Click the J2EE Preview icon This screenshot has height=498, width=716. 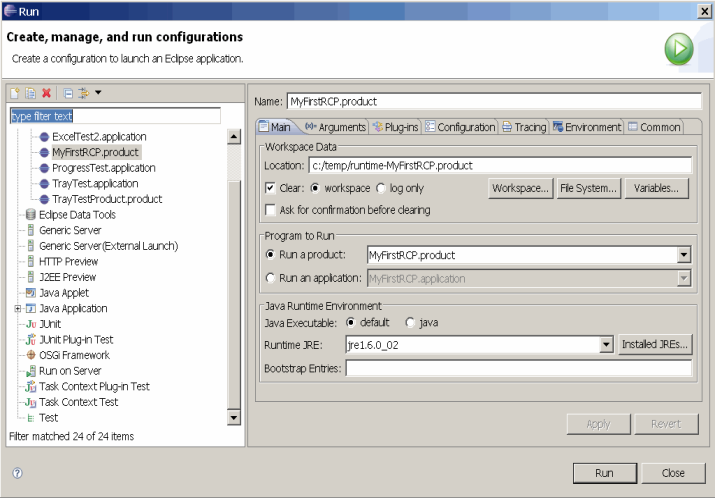[x=31, y=277]
